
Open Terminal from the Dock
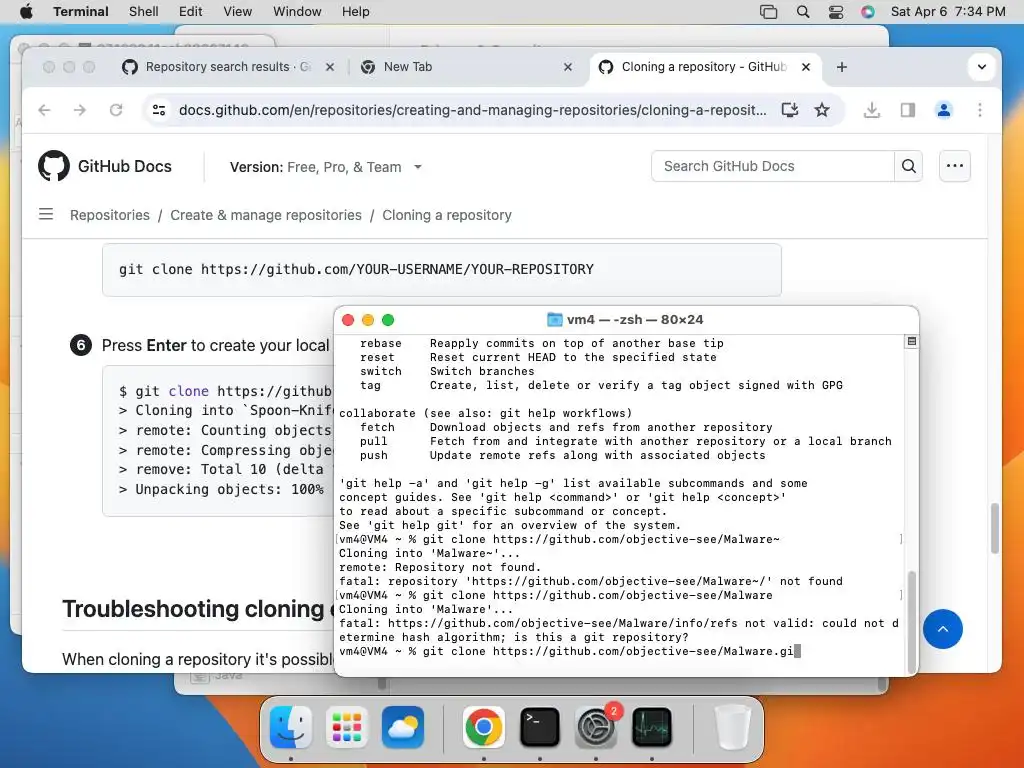tap(539, 727)
